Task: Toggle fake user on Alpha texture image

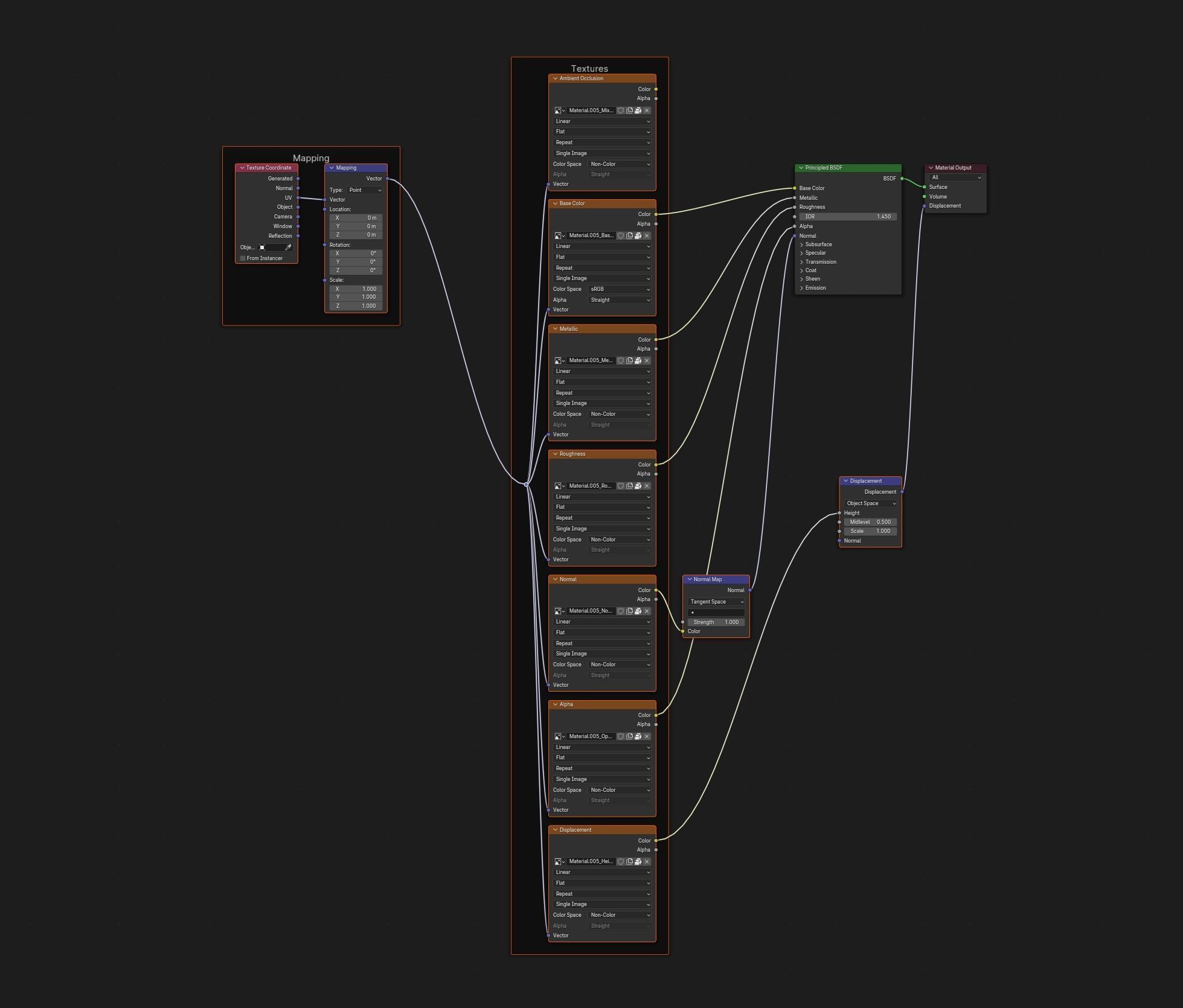Action: [x=620, y=736]
